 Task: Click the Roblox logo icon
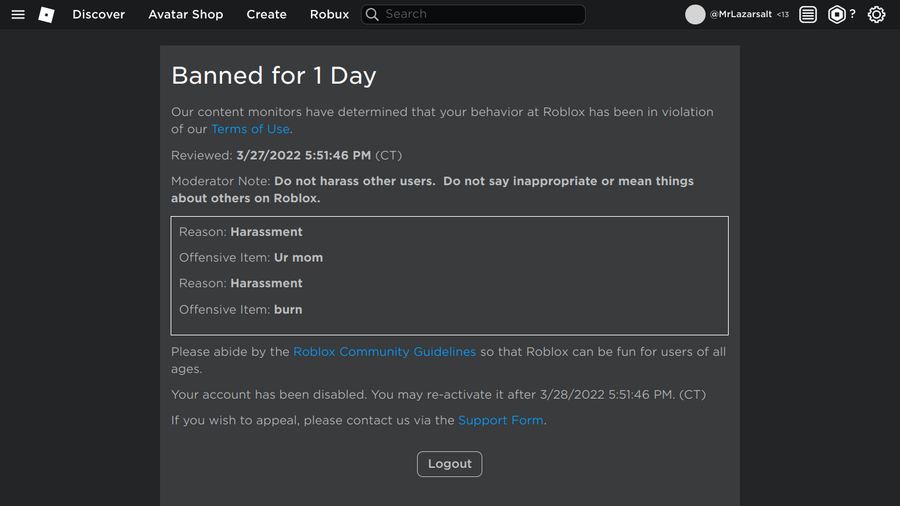pos(46,15)
